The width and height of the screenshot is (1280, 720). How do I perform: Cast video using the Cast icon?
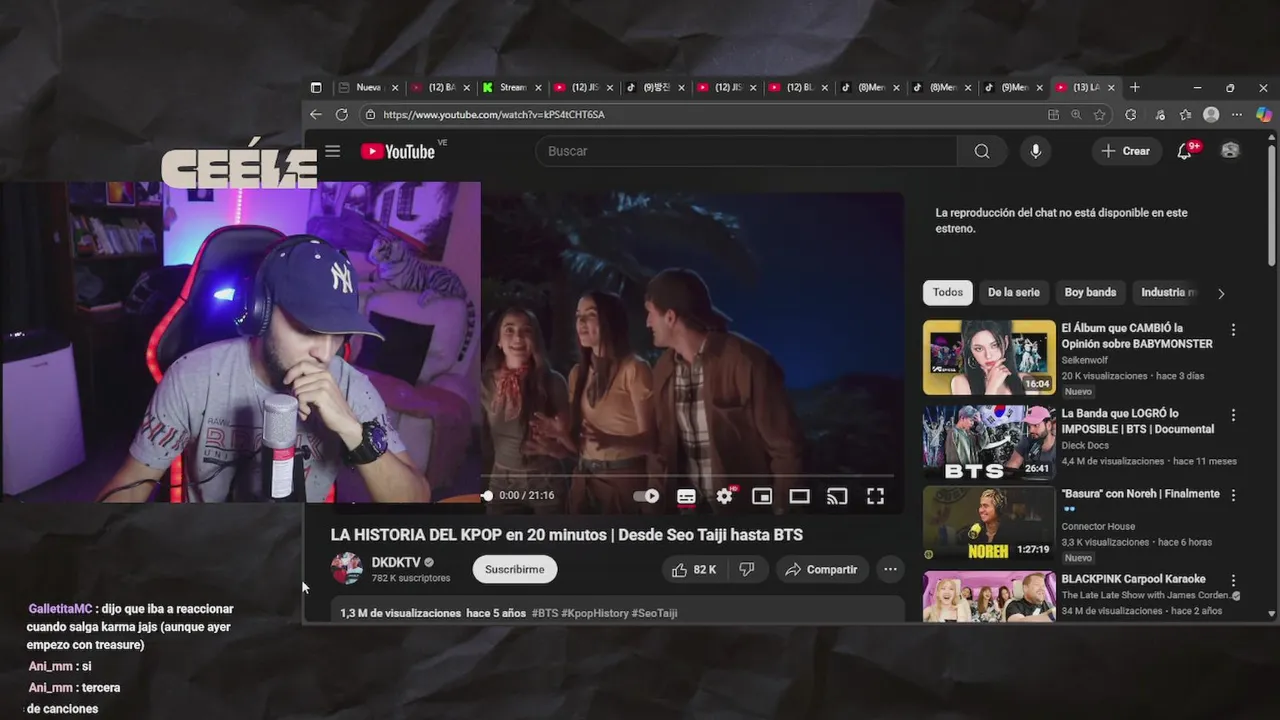coord(837,496)
